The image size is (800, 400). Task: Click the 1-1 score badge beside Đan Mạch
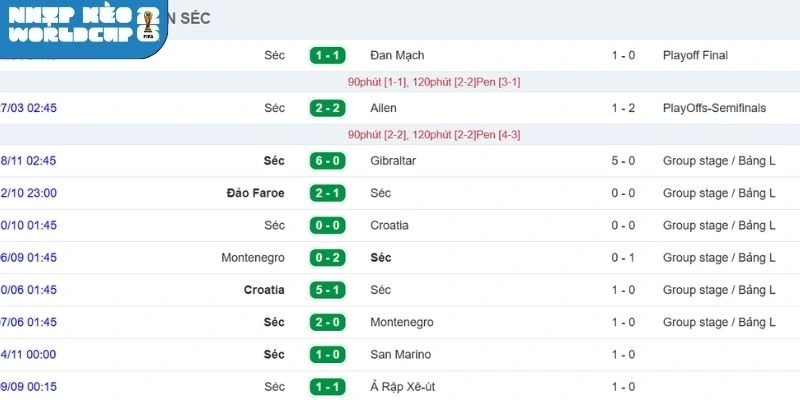327,56
